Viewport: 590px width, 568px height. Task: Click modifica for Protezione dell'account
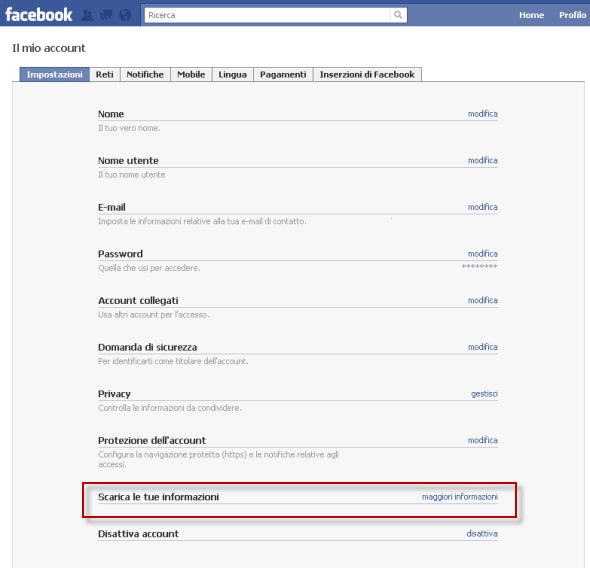tap(482, 440)
